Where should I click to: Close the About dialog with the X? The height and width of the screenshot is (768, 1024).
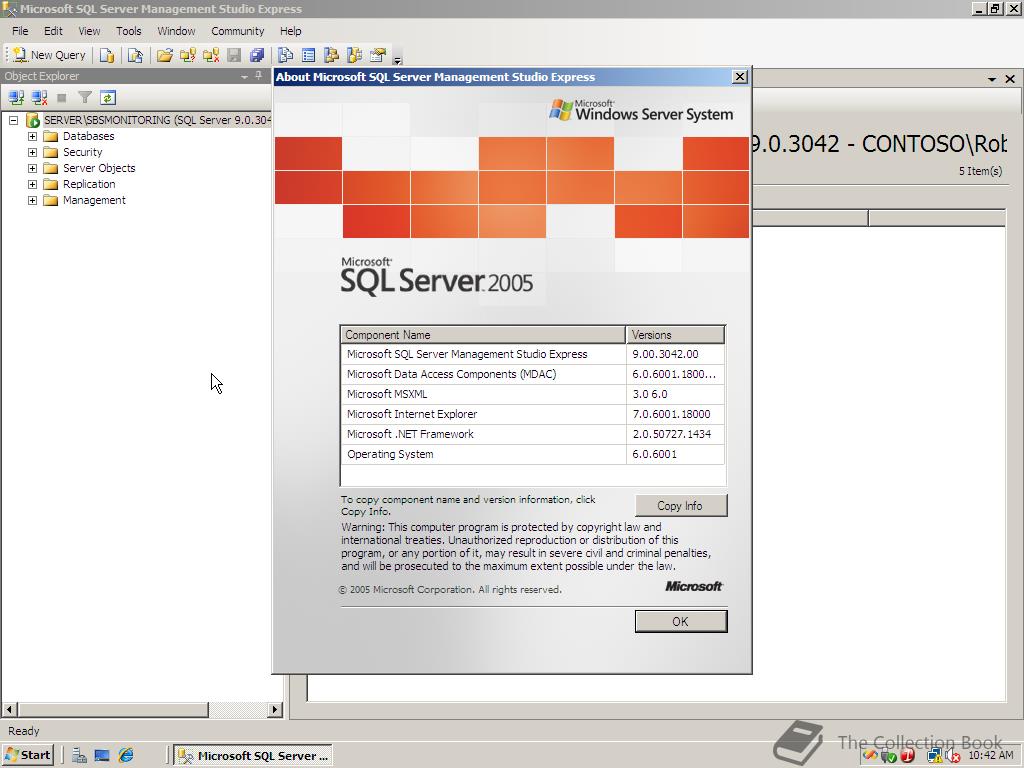coord(739,76)
